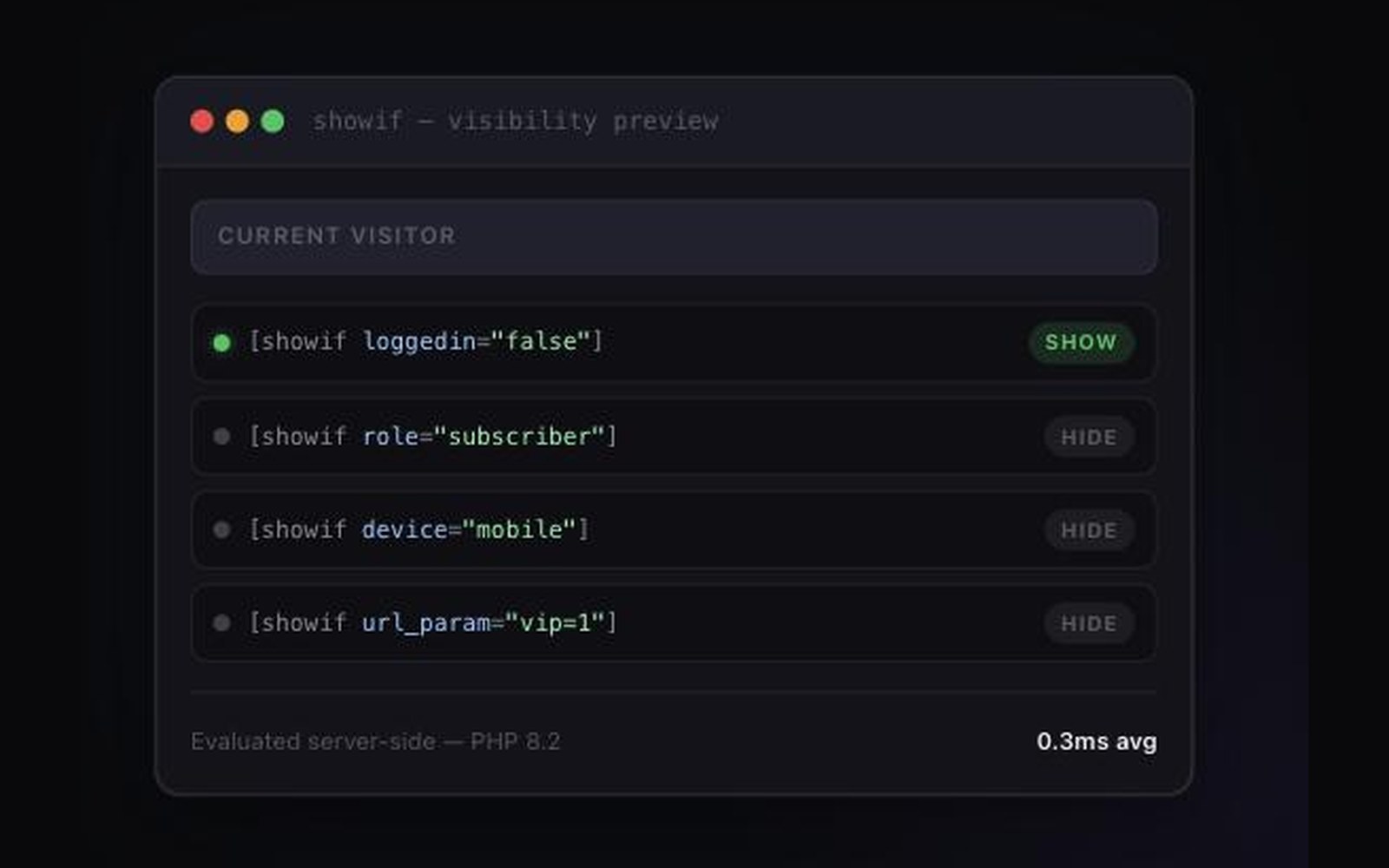The width and height of the screenshot is (1389, 868).
Task: Toggle the HIDE badge on role subscriber rule
Action: [x=1089, y=437]
